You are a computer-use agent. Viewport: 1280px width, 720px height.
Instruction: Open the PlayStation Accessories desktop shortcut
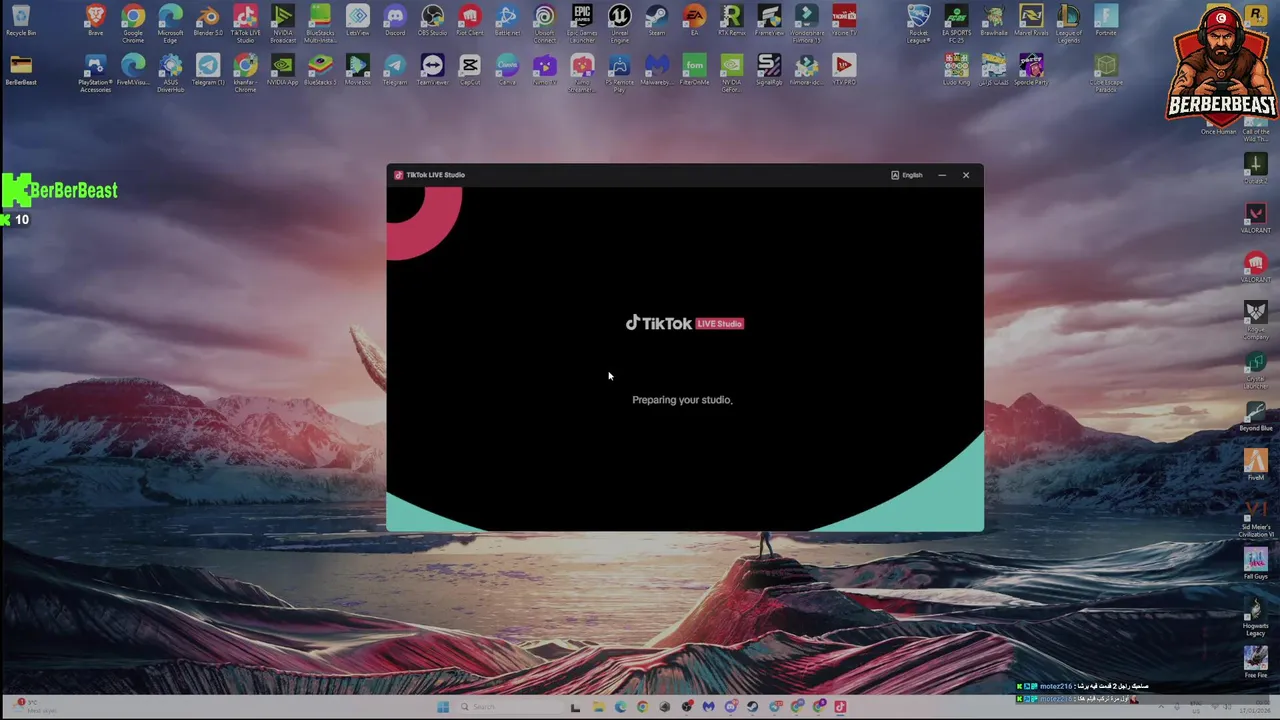click(x=95, y=74)
